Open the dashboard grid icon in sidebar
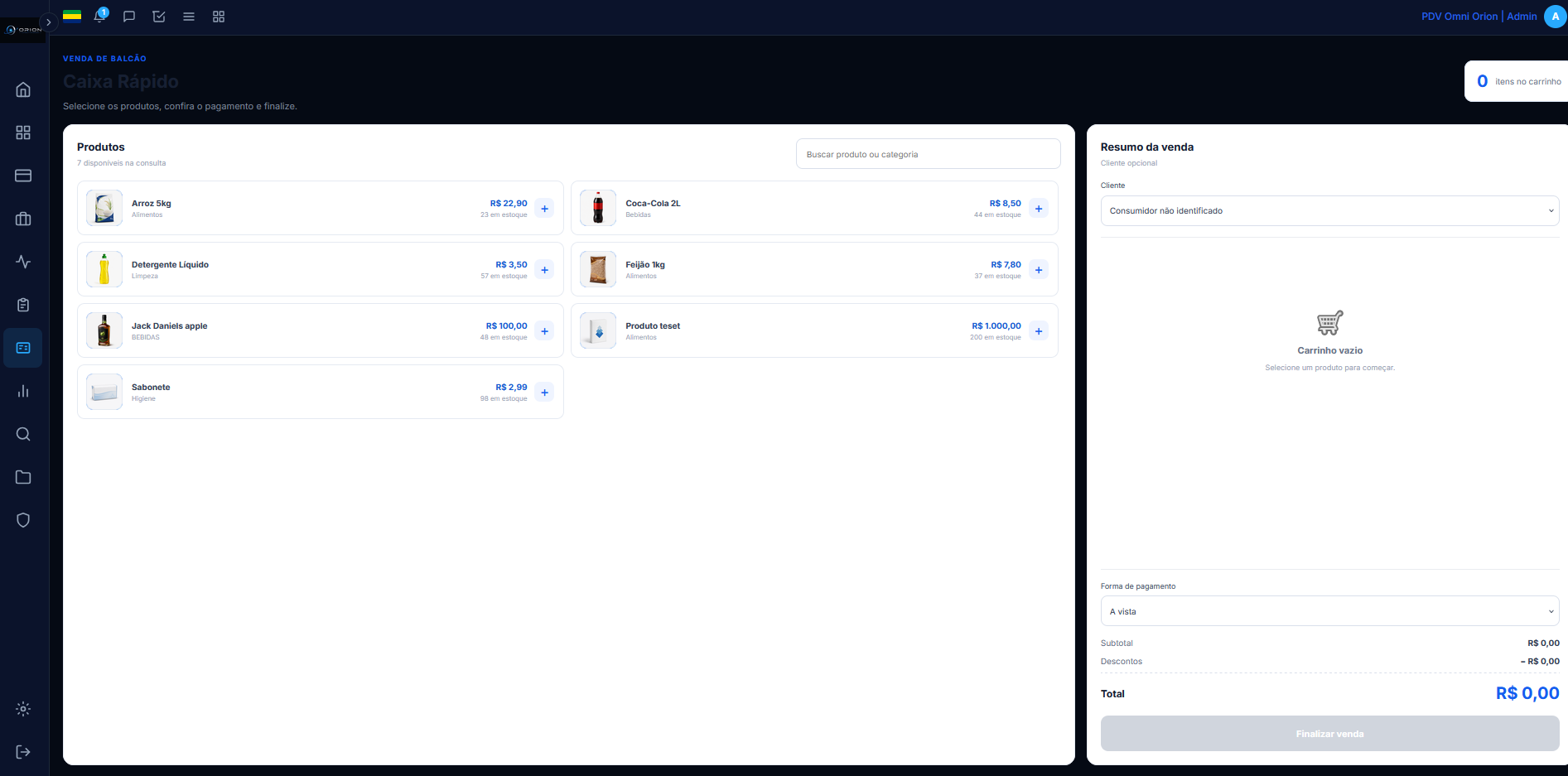Screen dimensions: 1568x776 coord(23,133)
